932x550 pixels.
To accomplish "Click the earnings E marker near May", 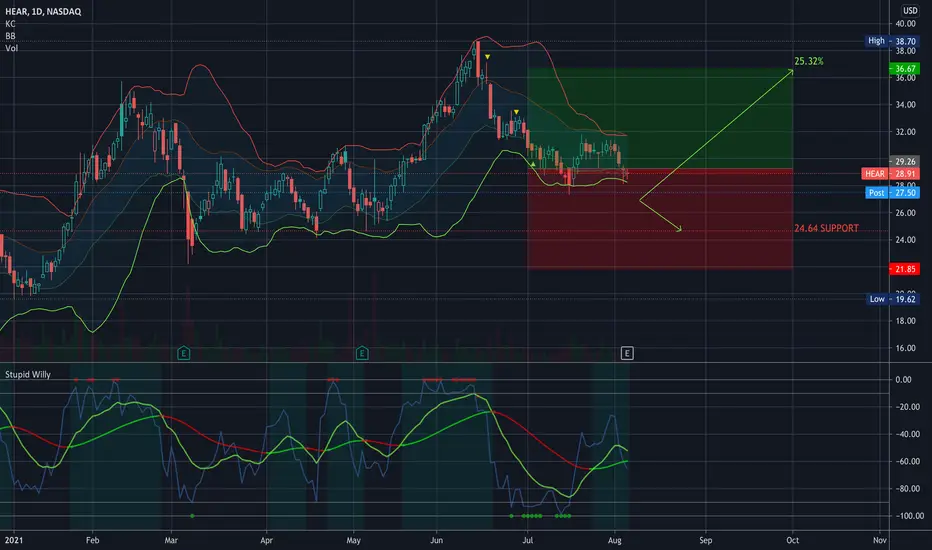I will (362, 353).
